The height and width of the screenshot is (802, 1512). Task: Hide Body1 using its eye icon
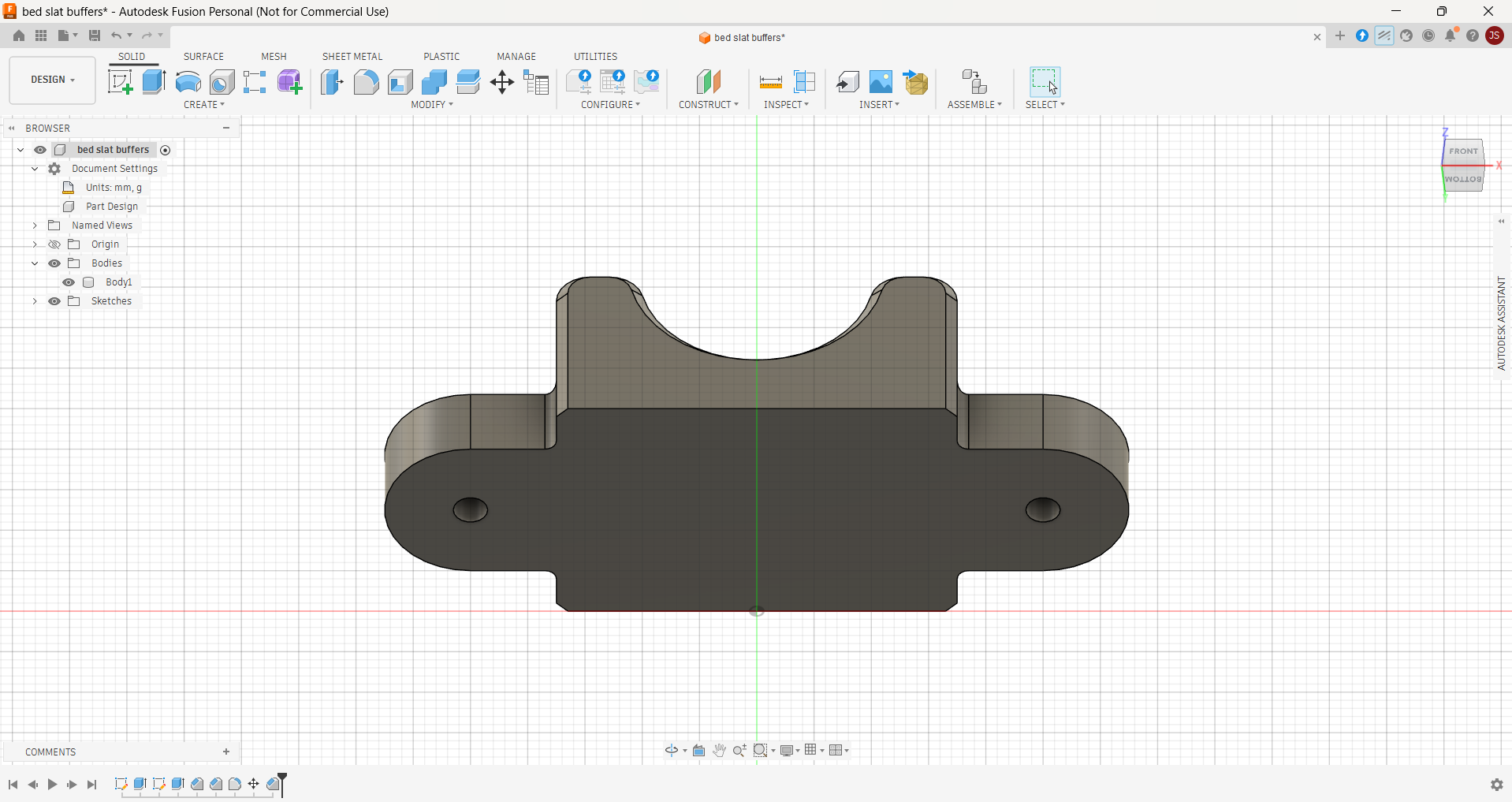pos(69,282)
